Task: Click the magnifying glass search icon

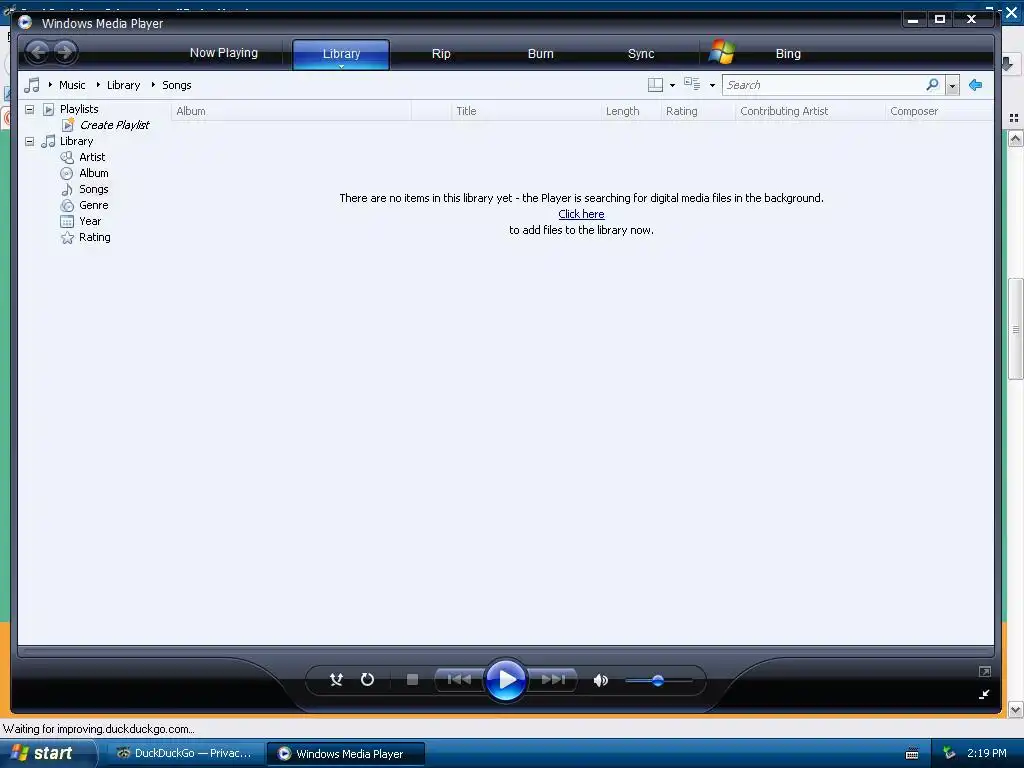Action: [933, 85]
